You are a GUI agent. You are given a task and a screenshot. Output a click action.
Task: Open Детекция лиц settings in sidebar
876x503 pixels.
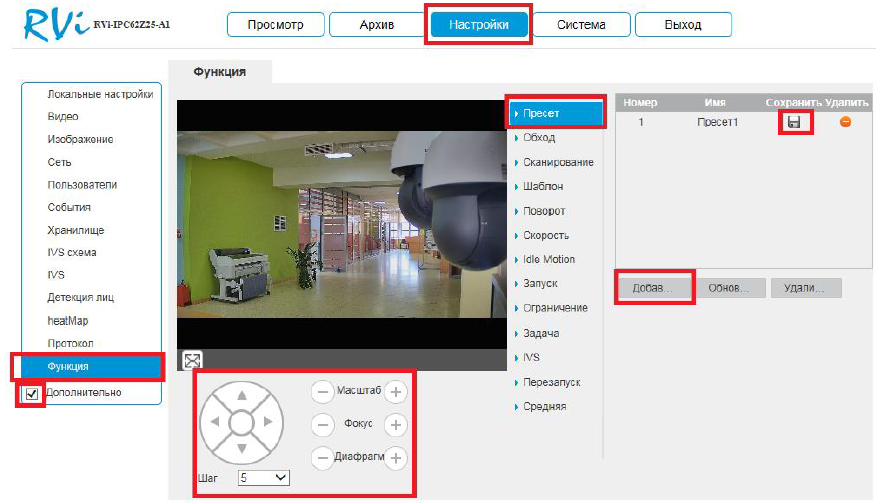tap(81, 298)
